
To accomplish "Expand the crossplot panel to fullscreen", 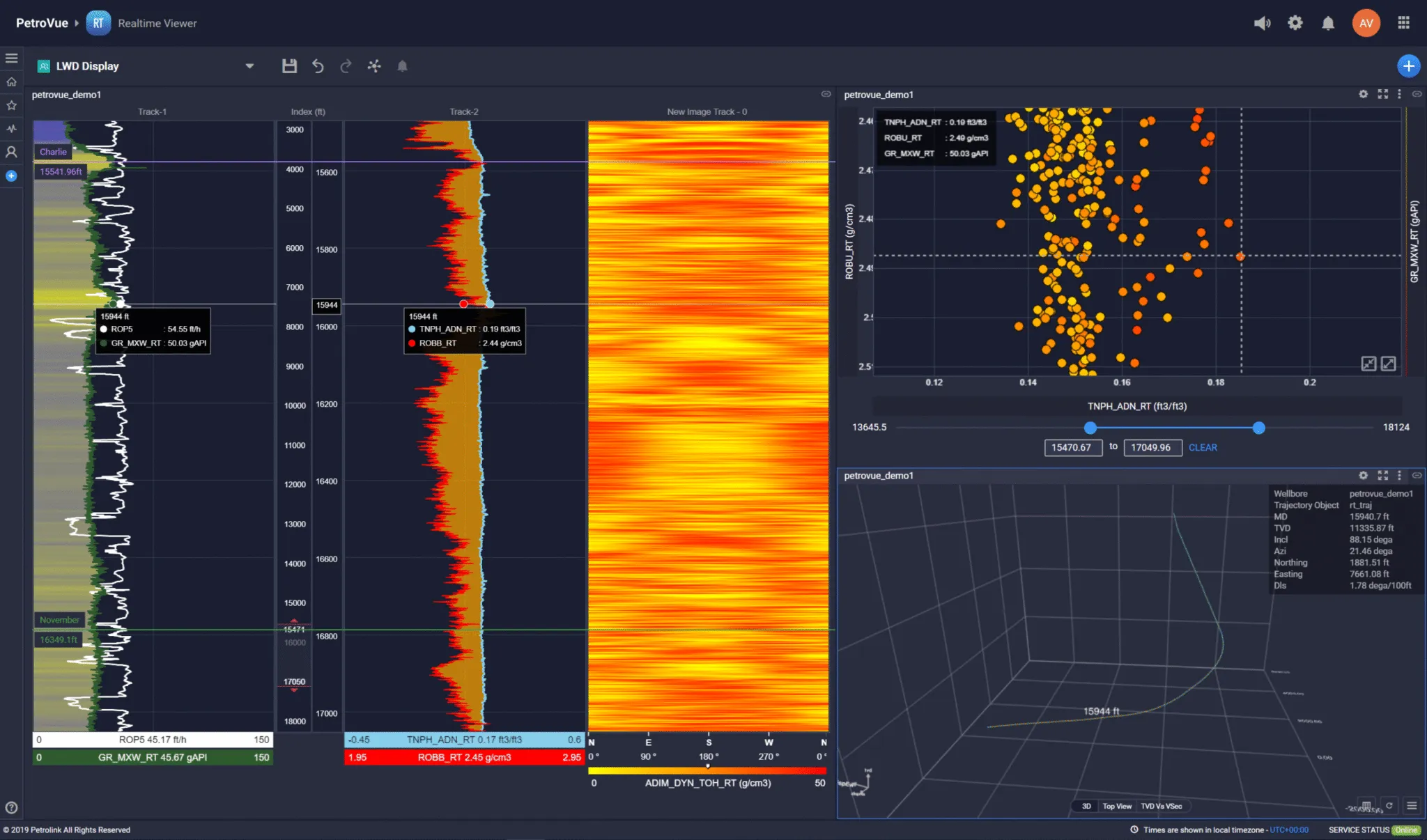I will click(x=1382, y=94).
